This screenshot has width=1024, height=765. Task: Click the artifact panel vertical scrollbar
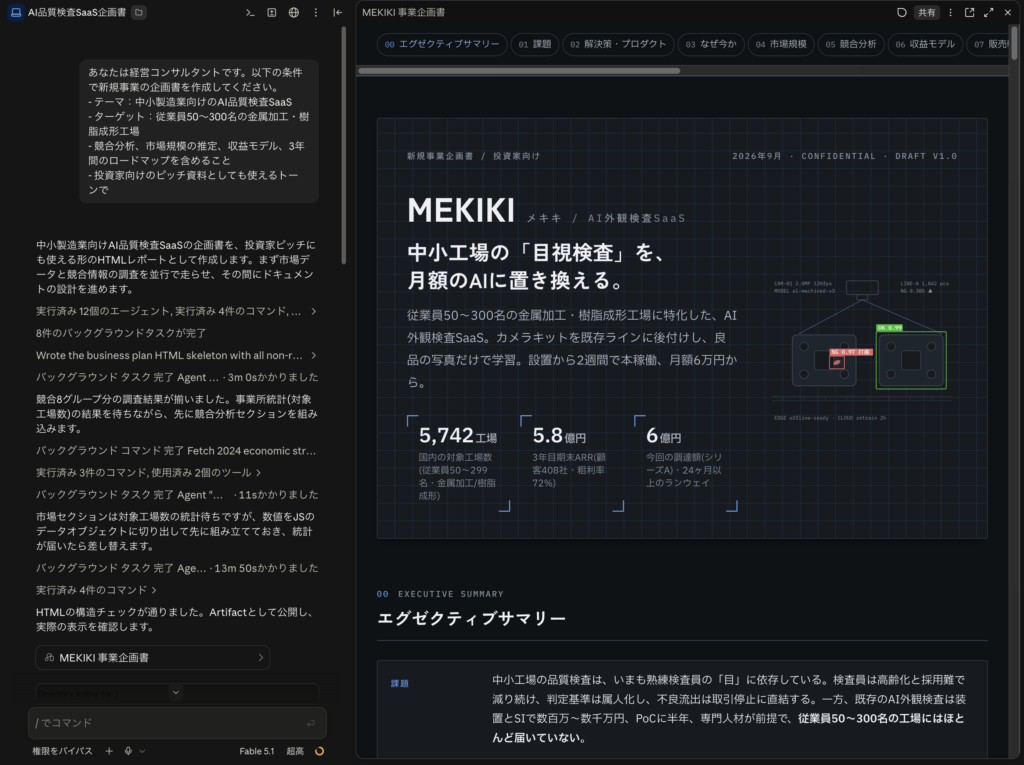pos(1014,43)
